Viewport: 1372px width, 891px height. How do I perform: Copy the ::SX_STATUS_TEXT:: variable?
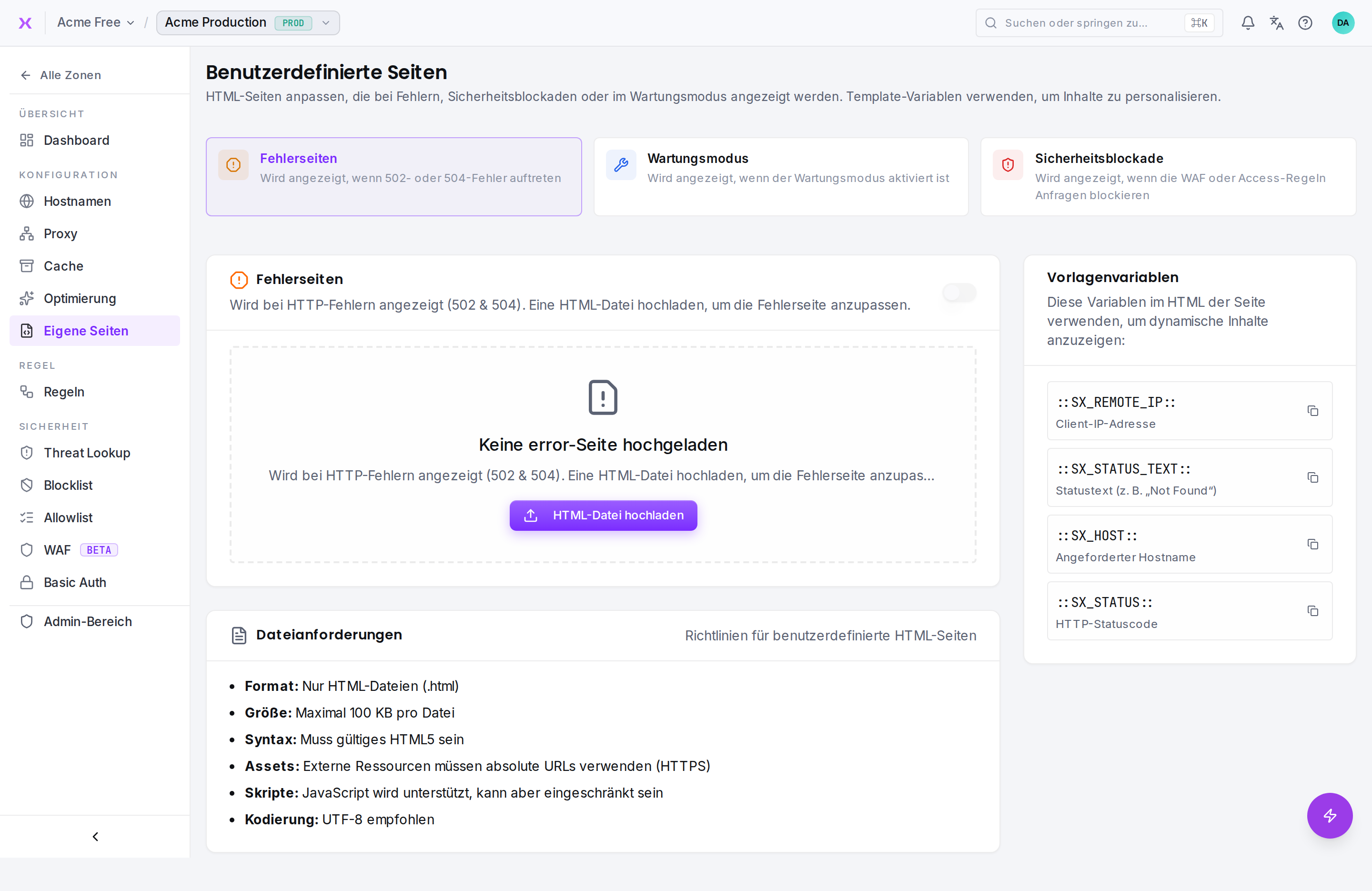pos(1312,477)
